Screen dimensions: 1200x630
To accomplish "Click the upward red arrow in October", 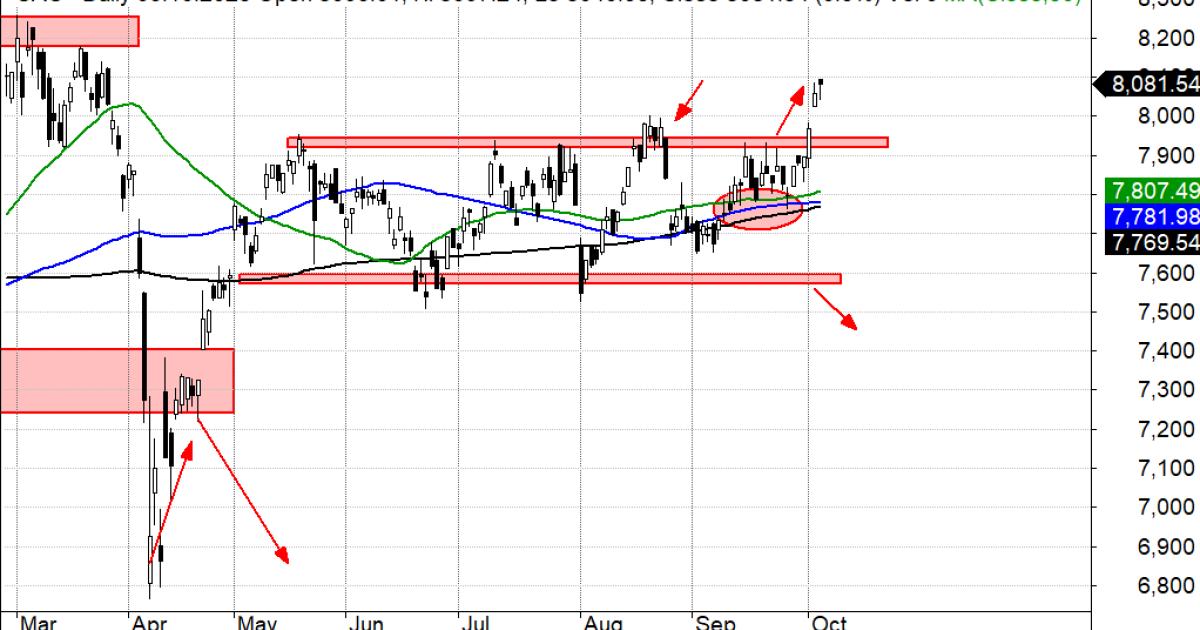I will coord(790,109).
